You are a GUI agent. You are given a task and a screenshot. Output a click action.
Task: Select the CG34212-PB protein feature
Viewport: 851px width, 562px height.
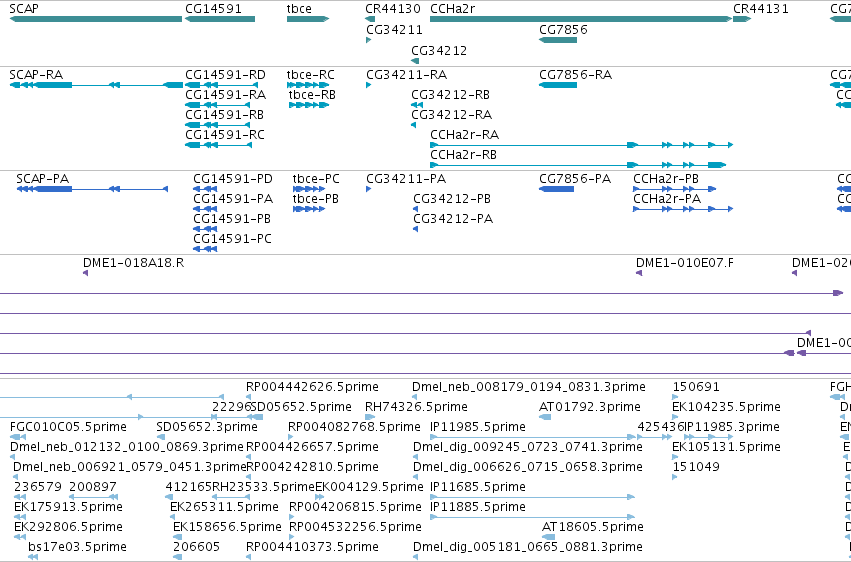click(416, 209)
